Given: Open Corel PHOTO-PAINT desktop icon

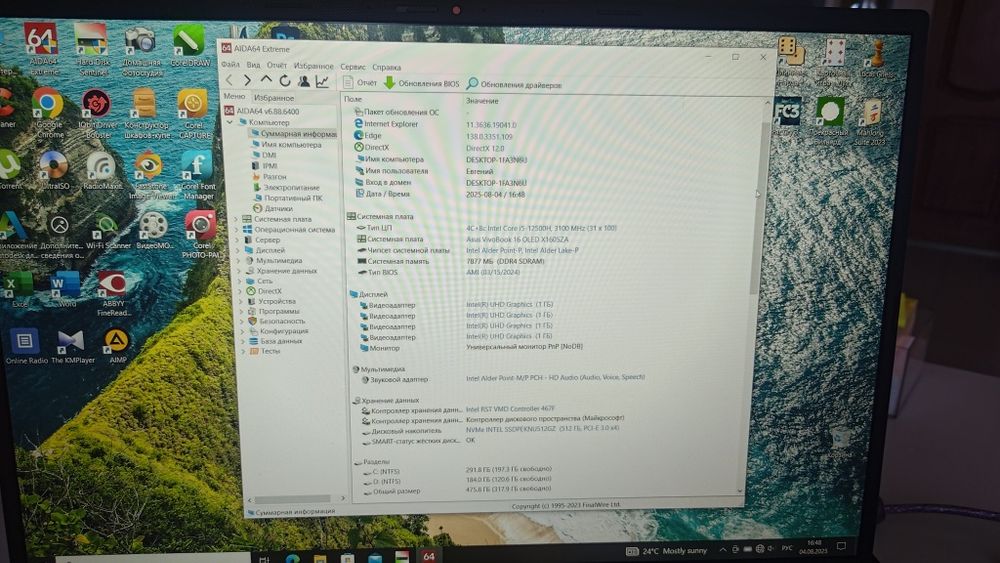Looking at the screenshot, I should [201, 235].
